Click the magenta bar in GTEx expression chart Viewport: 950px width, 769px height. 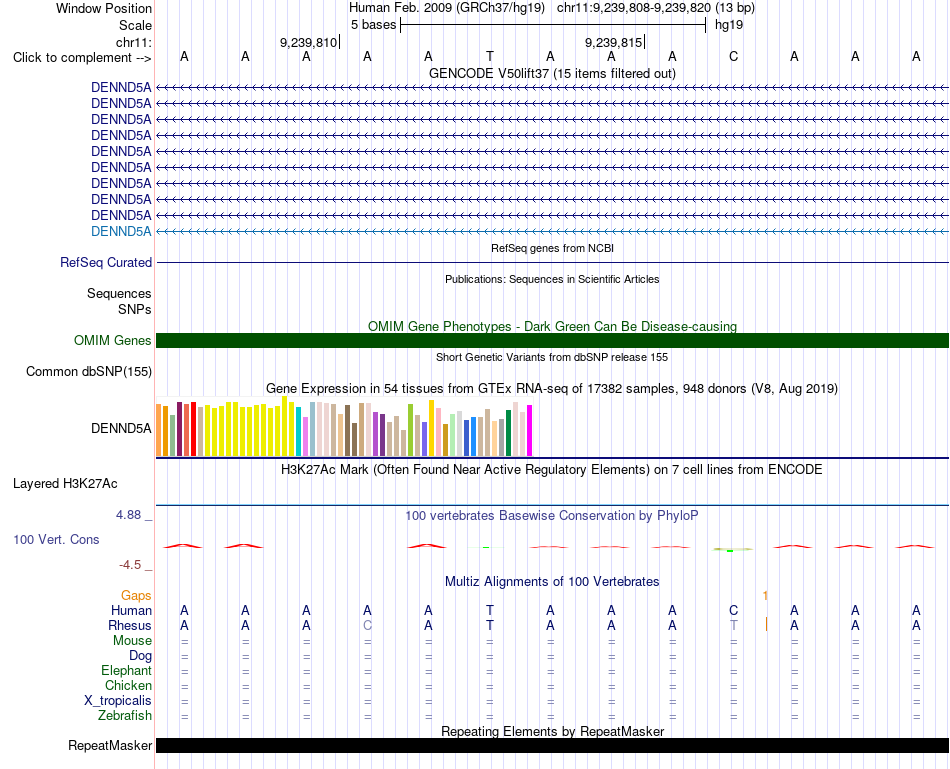tap(530, 430)
